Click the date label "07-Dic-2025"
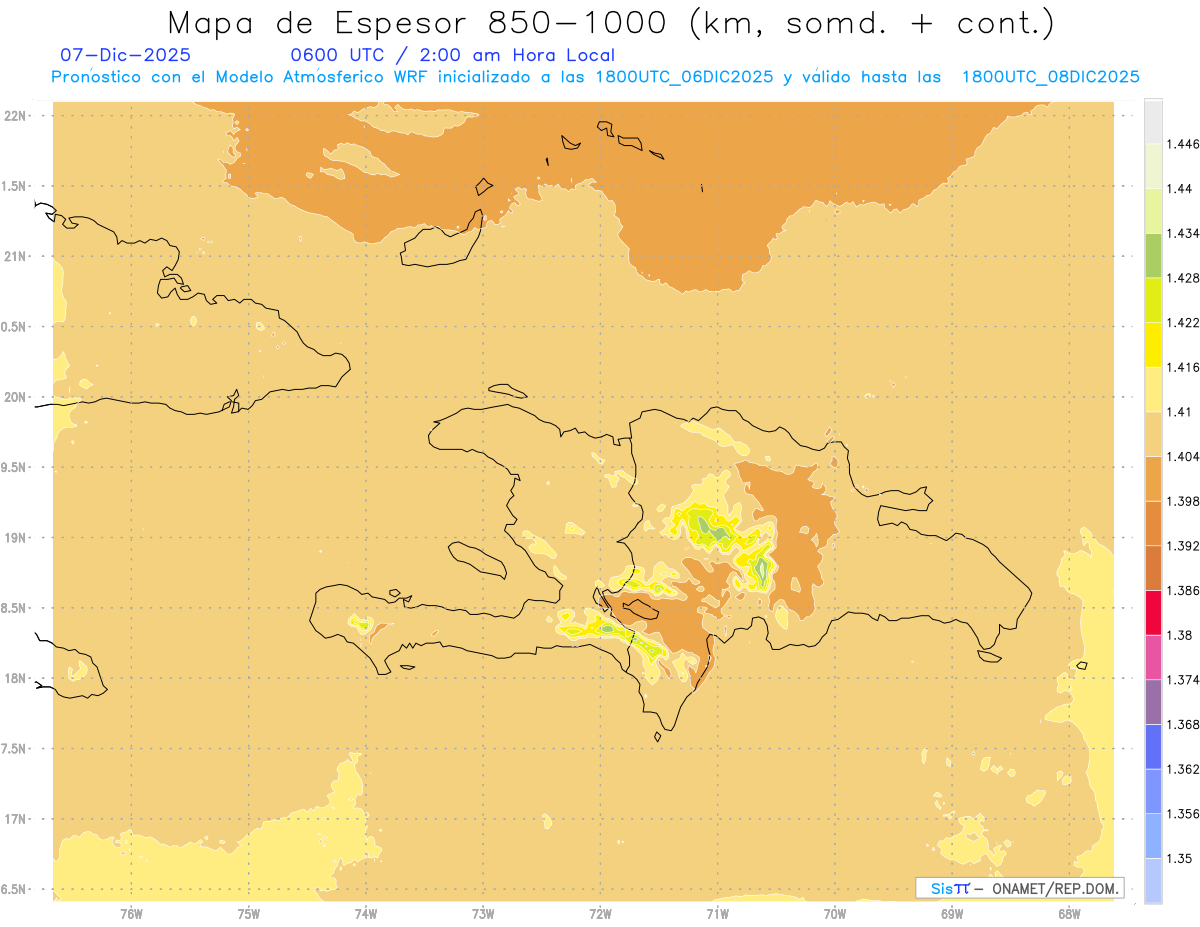 125,55
